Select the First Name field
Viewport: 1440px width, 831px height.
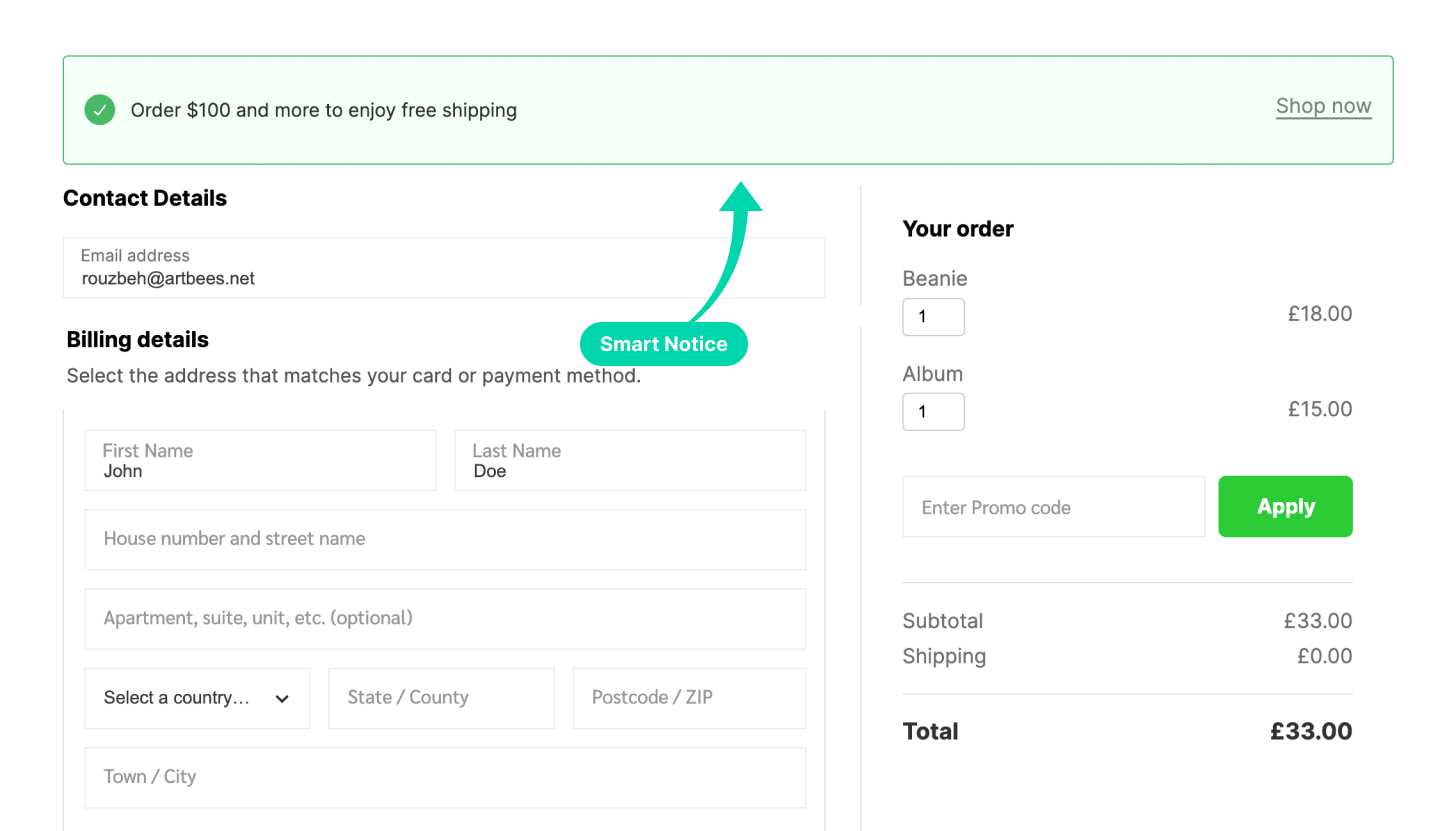261,461
